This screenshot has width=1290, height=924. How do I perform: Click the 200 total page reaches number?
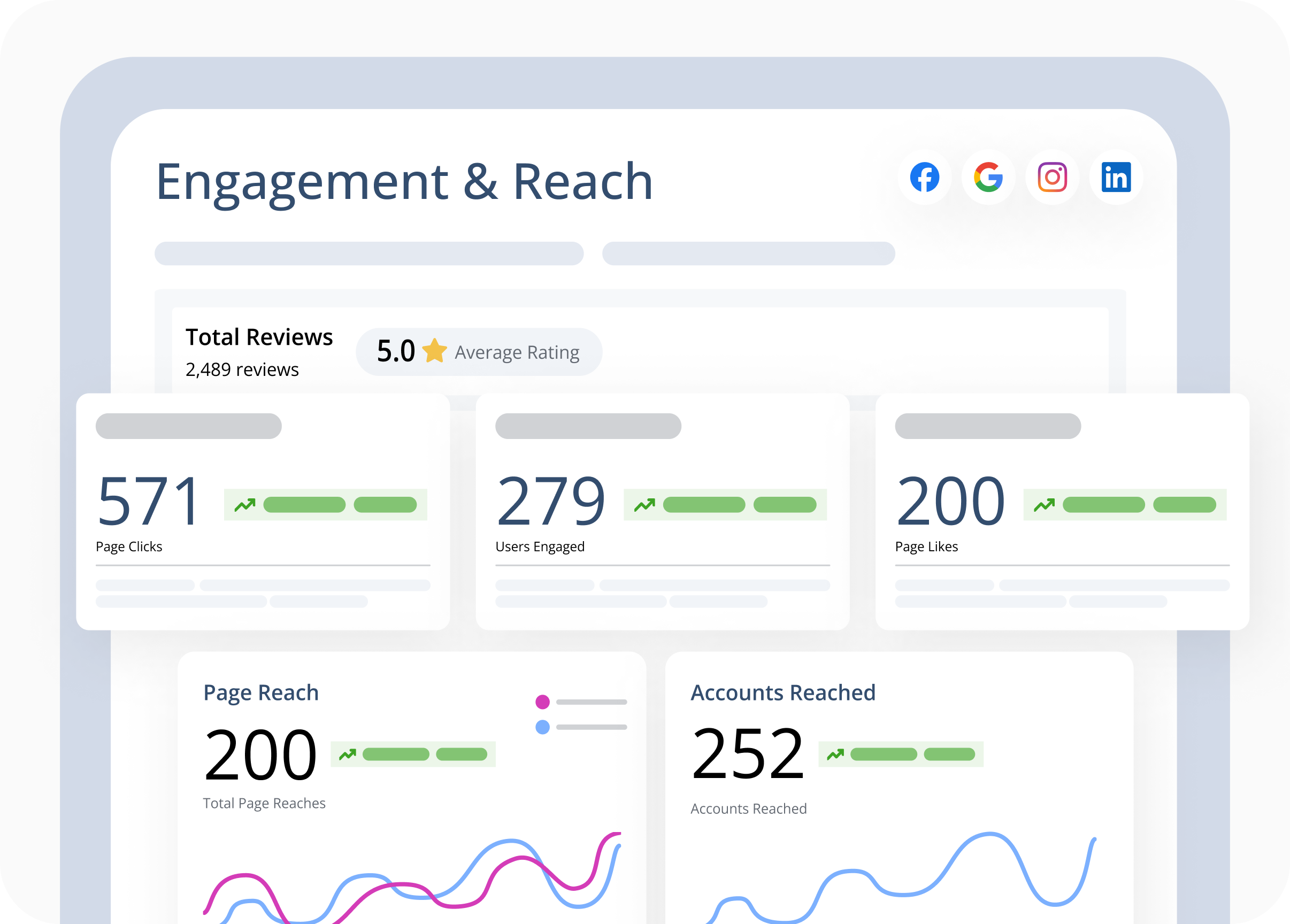click(260, 756)
